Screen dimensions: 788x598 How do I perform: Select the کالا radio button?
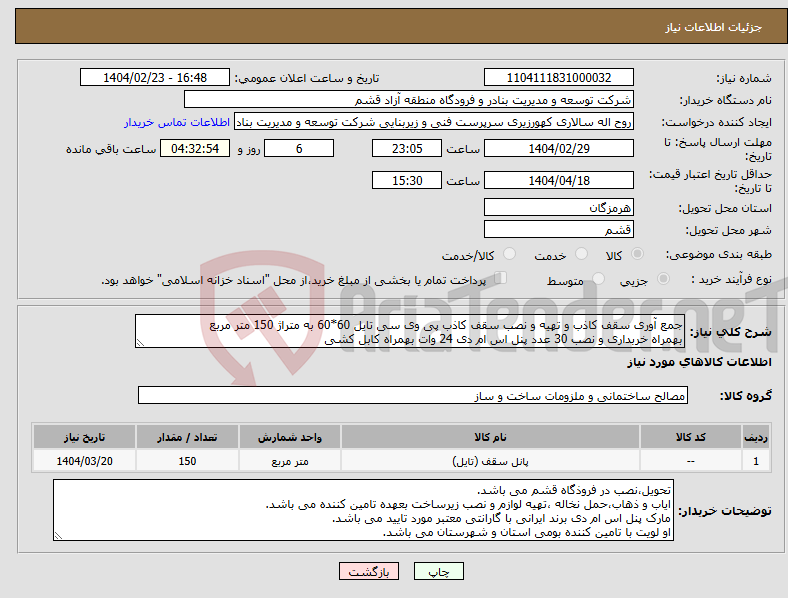click(x=637, y=254)
